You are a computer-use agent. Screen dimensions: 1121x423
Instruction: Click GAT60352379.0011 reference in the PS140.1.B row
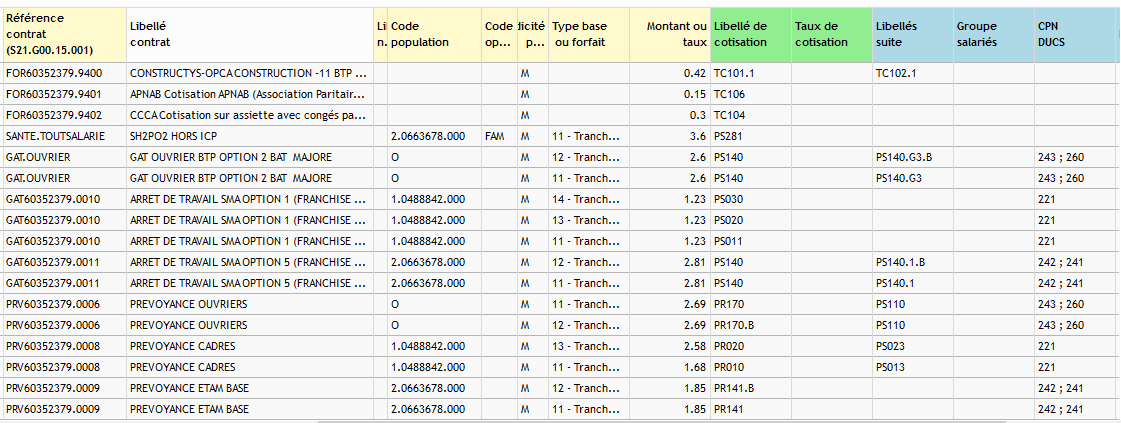pos(64,262)
